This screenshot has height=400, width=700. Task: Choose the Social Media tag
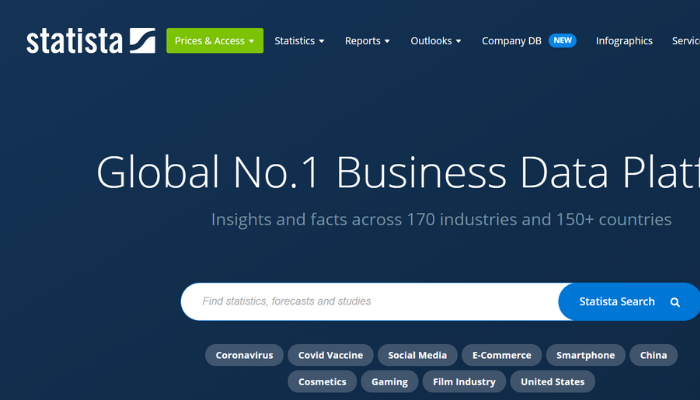(x=417, y=355)
